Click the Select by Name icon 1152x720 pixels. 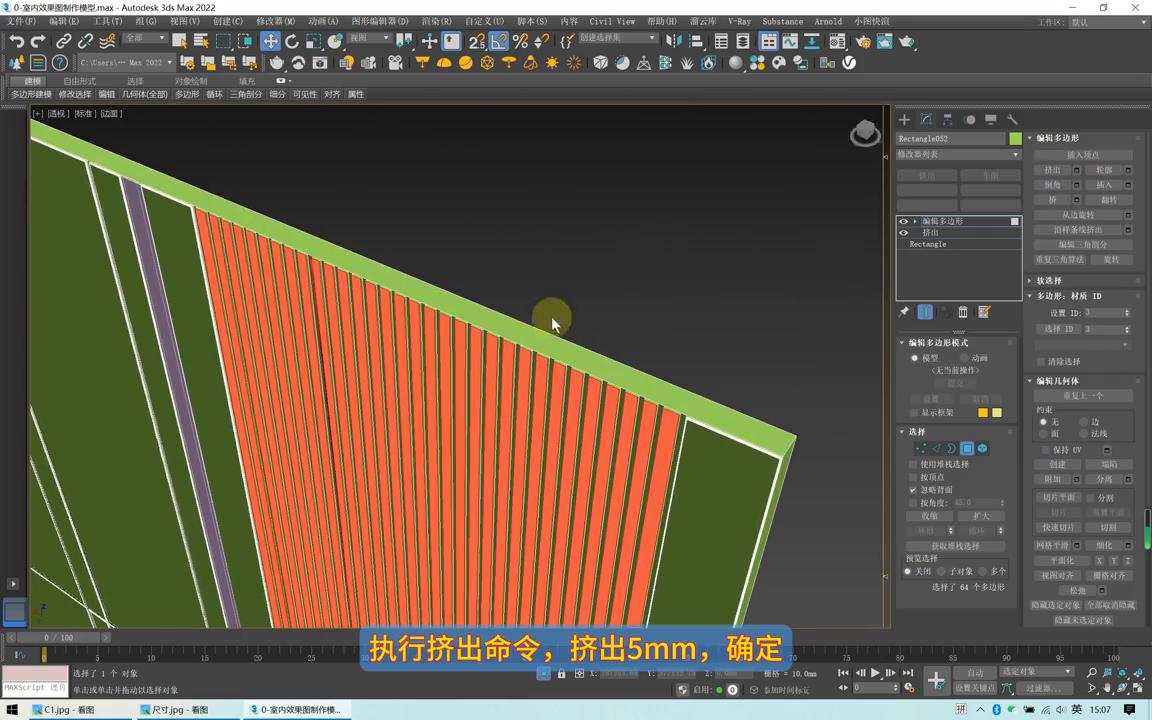click(200, 41)
